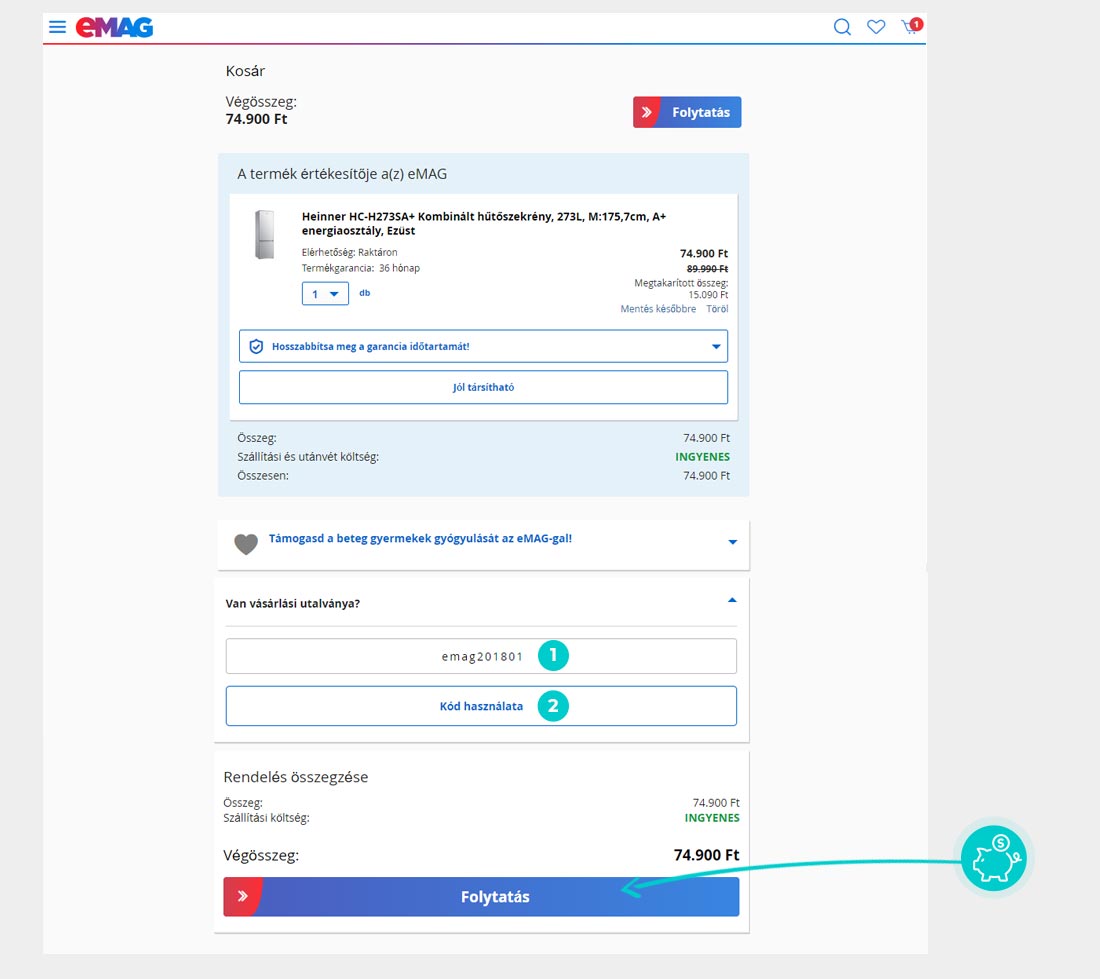Expand the warranty extension dropdown arrow

[716, 347]
